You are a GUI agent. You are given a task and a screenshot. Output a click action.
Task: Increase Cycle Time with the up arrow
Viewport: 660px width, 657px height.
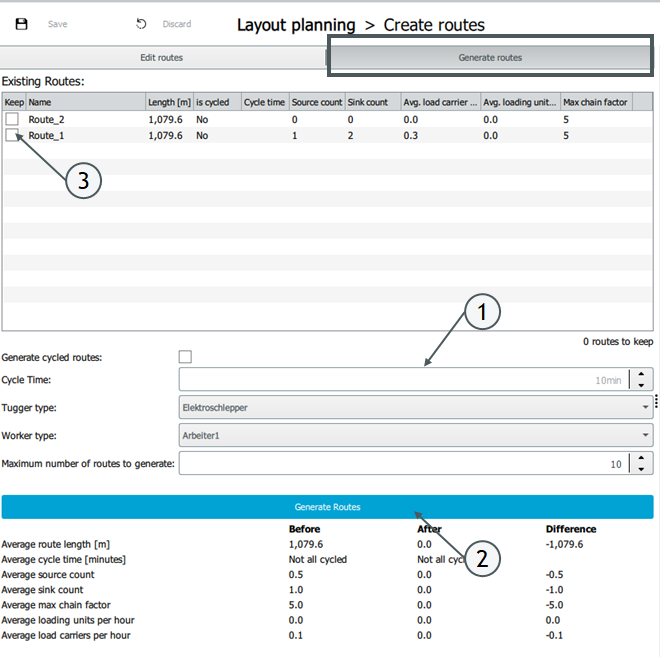[x=641, y=374]
